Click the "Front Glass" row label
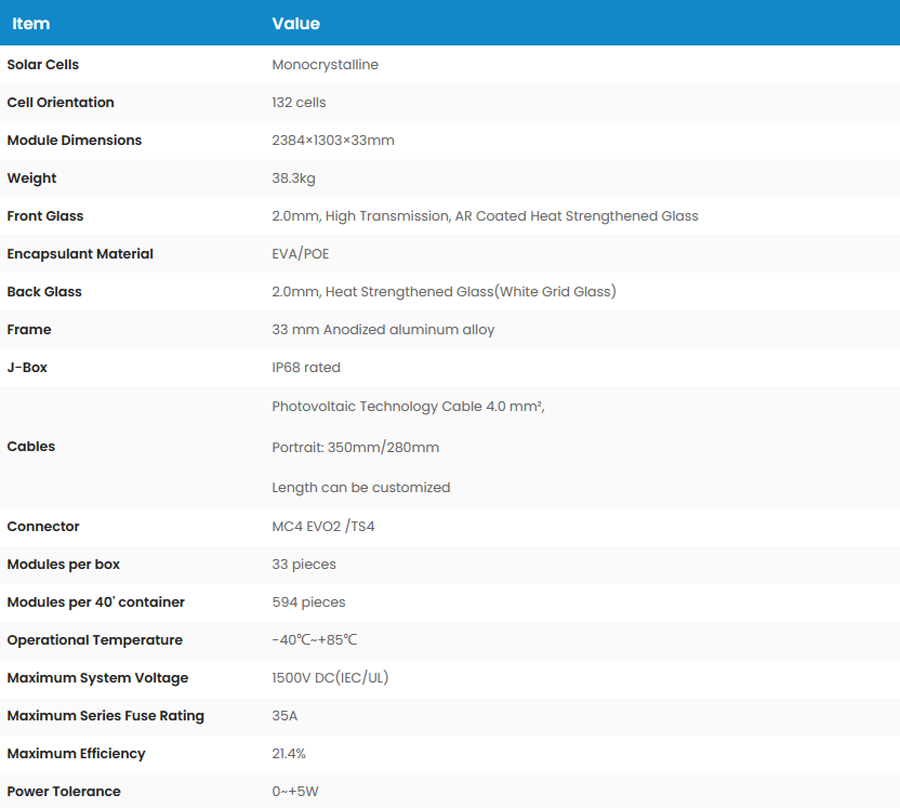This screenshot has width=900, height=808. pyautogui.click(x=45, y=216)
